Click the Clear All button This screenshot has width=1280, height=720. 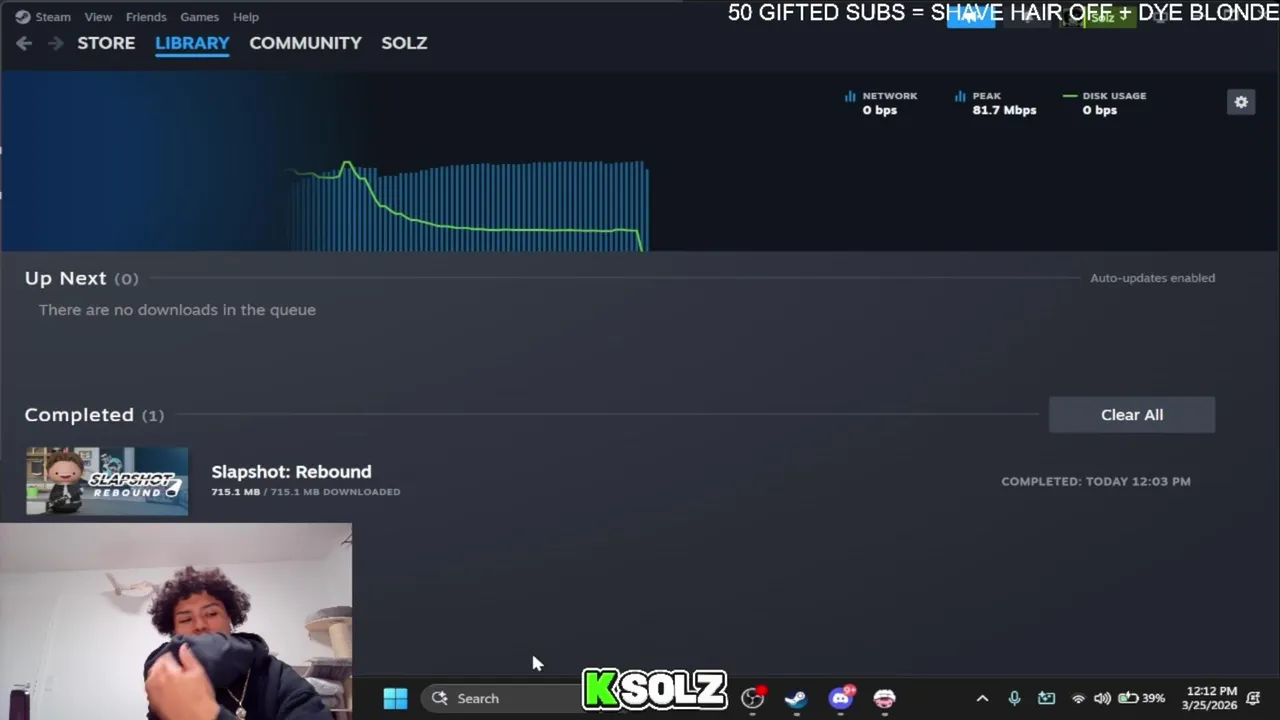point(1132,415)
